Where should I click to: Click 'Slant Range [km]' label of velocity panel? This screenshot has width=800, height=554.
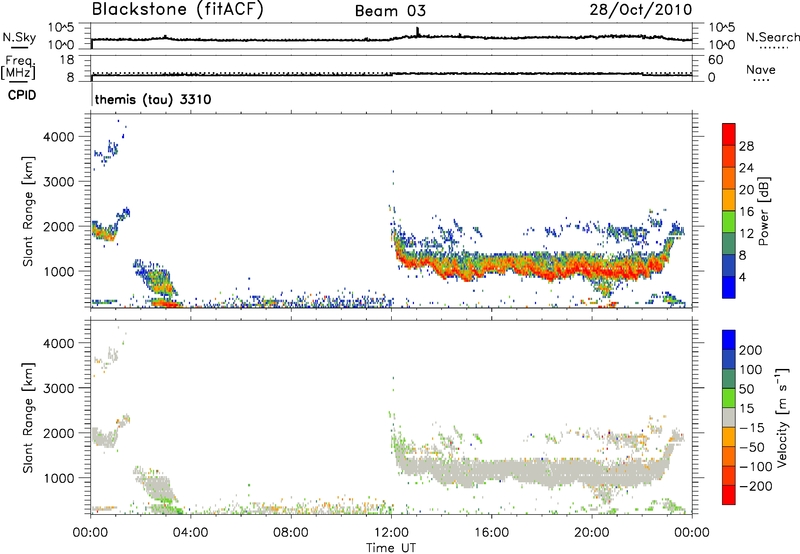click(x=28, y=418)
